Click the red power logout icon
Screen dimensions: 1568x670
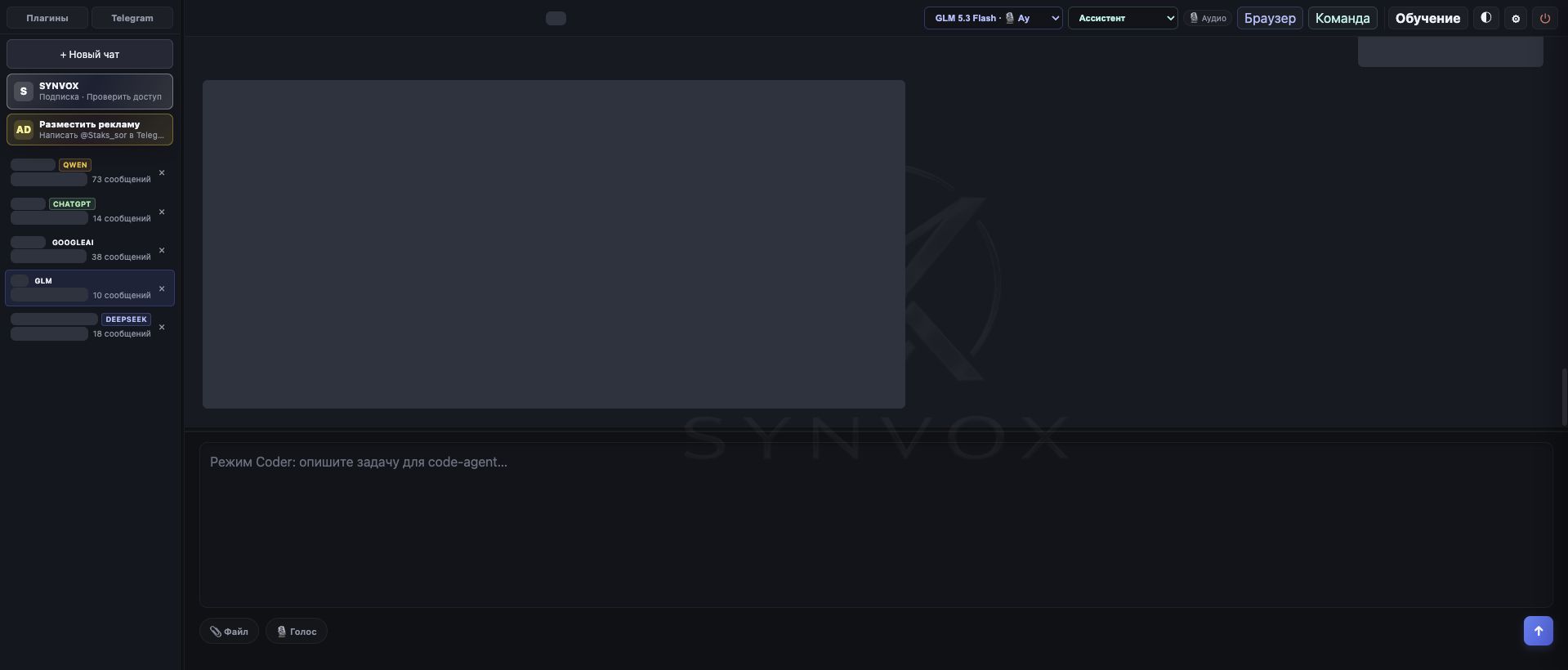pos(1544,18)
